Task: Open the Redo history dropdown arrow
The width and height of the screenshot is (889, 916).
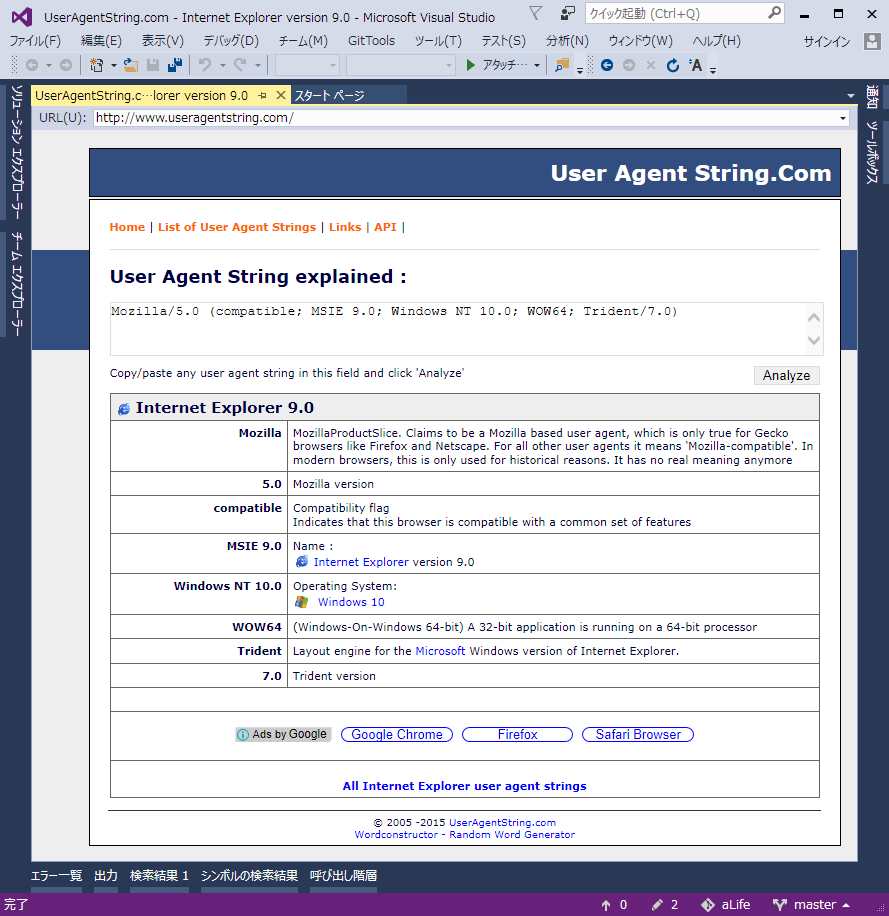Action: [x=258, y=65]
